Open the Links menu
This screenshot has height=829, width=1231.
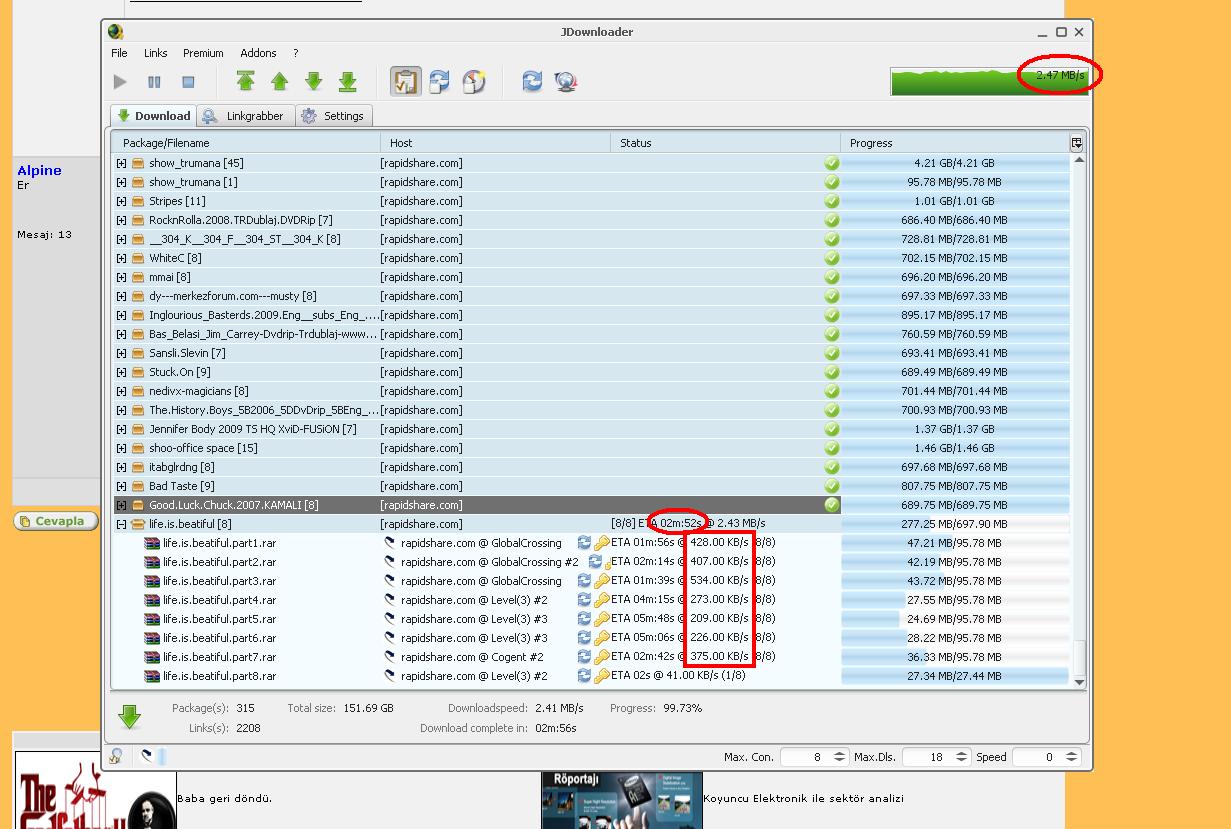tap(155, 53)
